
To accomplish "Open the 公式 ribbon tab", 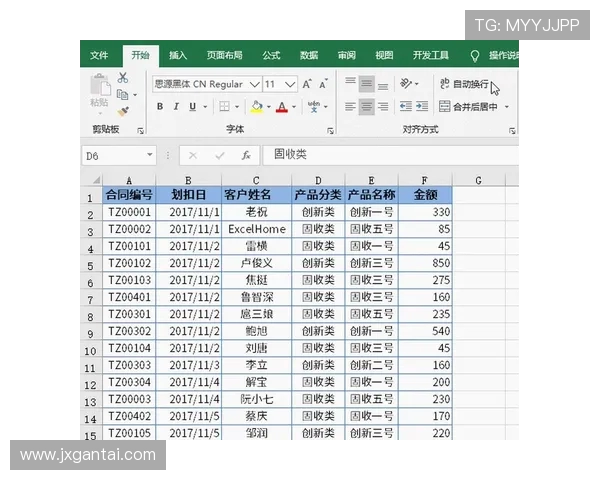I will point(271,55).
